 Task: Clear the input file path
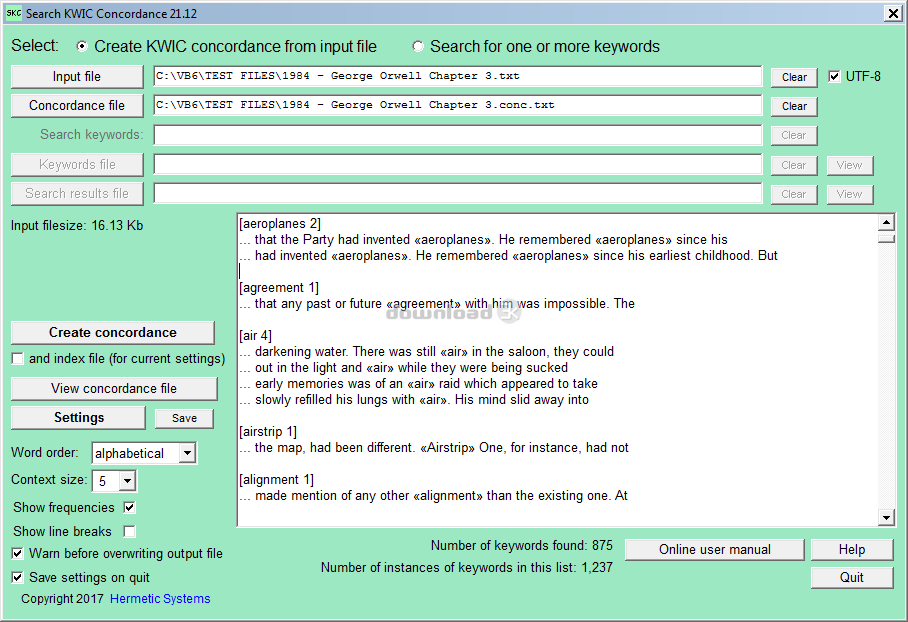pos(794,77)
